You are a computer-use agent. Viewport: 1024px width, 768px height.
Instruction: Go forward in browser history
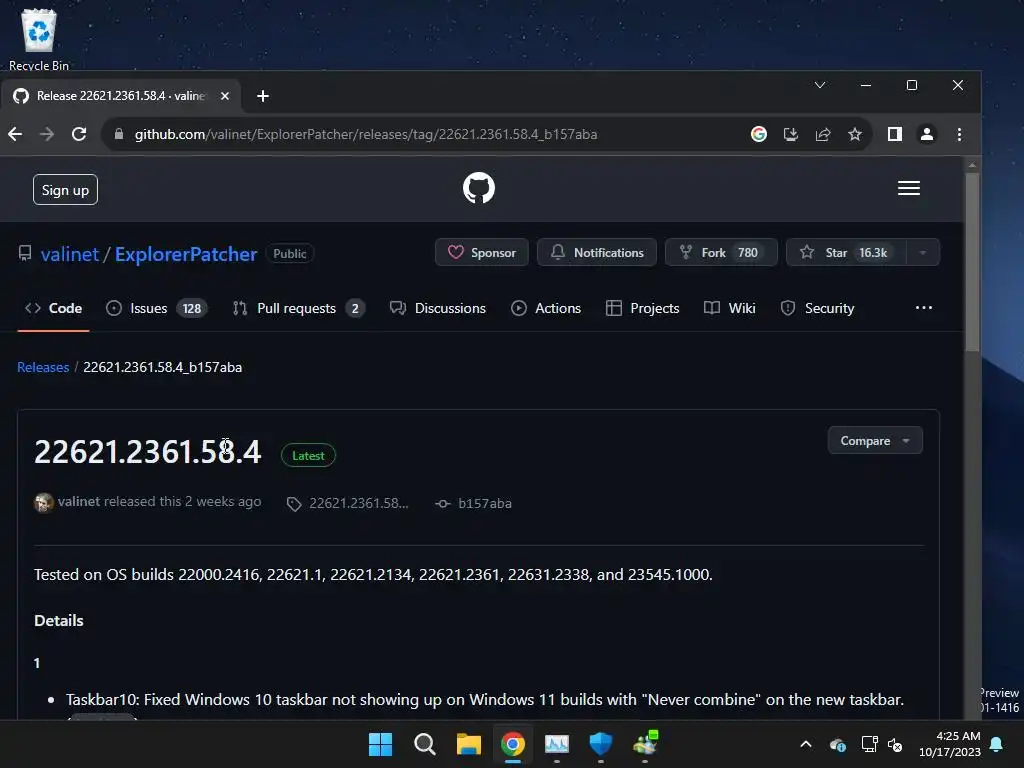point(47,134)
